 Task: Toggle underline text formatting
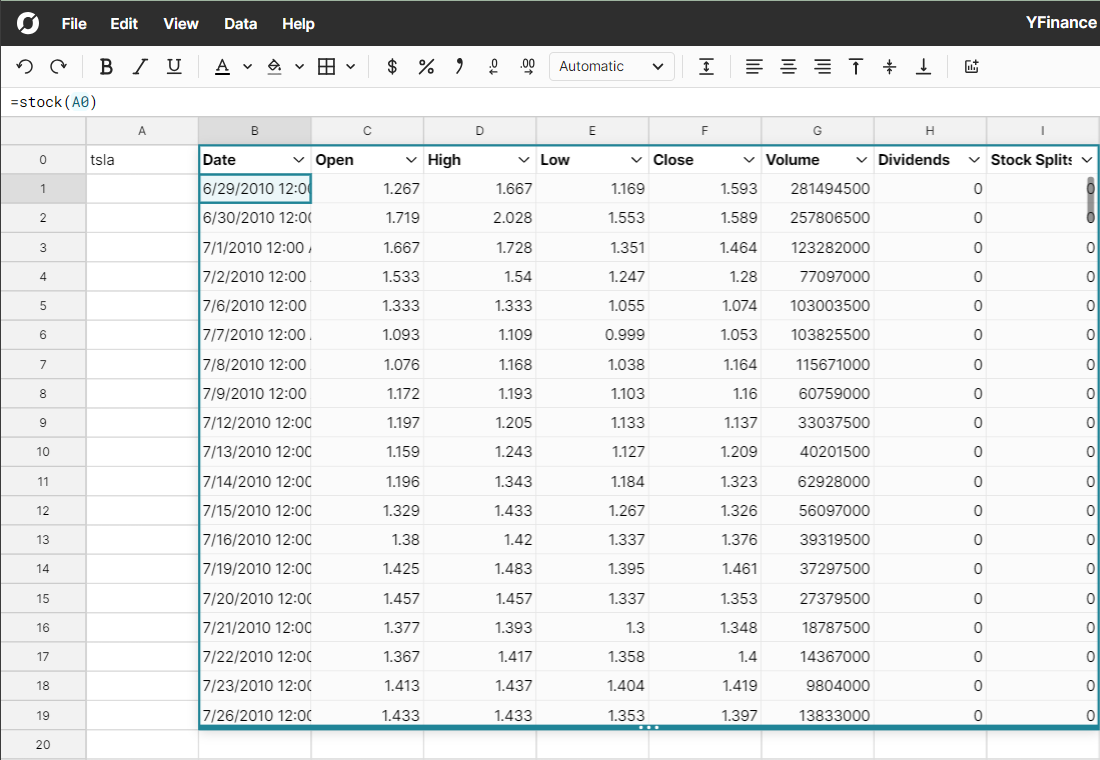coord(174,66)
